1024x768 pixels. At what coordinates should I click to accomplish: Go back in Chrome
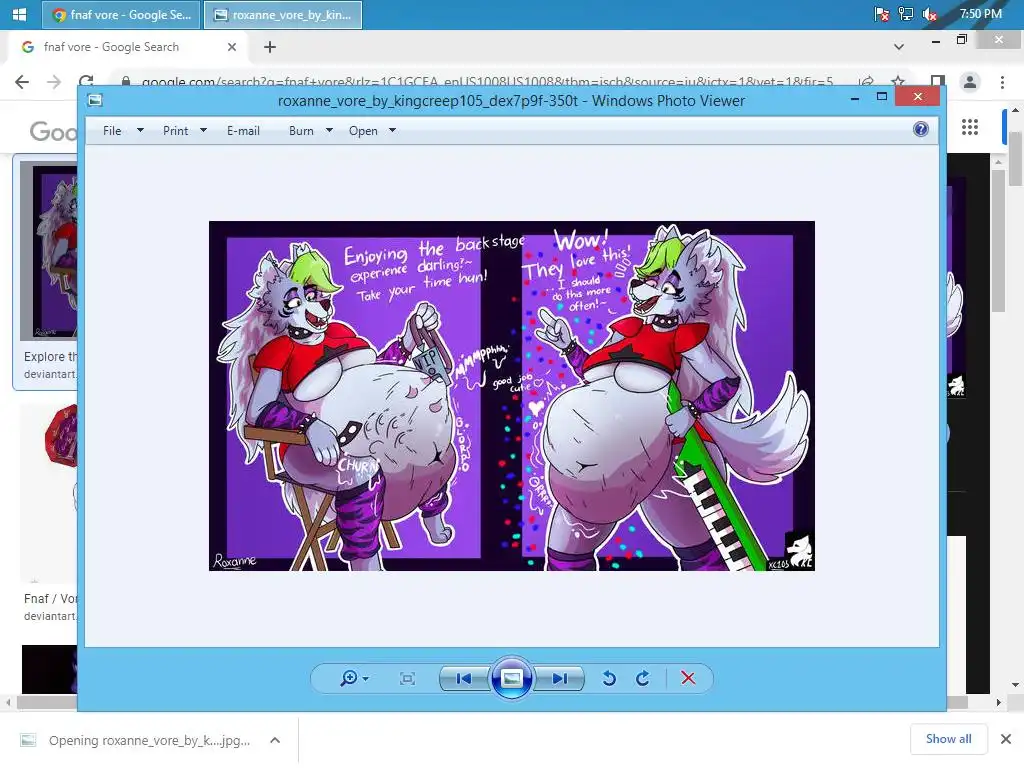22,82
